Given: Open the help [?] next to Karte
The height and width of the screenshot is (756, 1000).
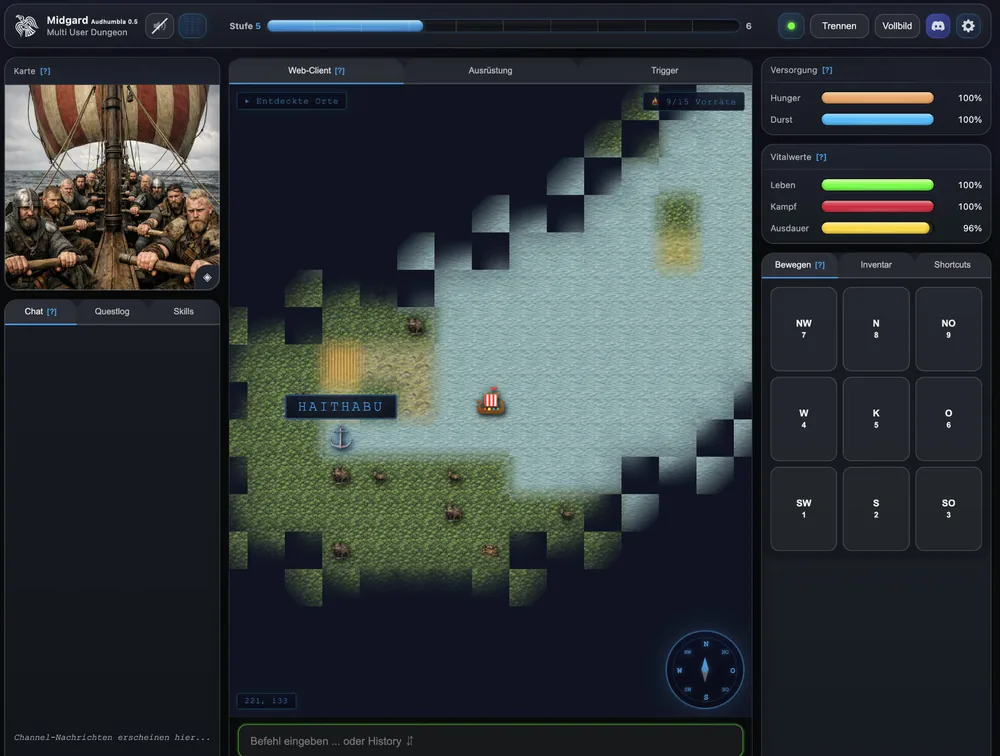Looking at the screenshot, I should 45,71.
